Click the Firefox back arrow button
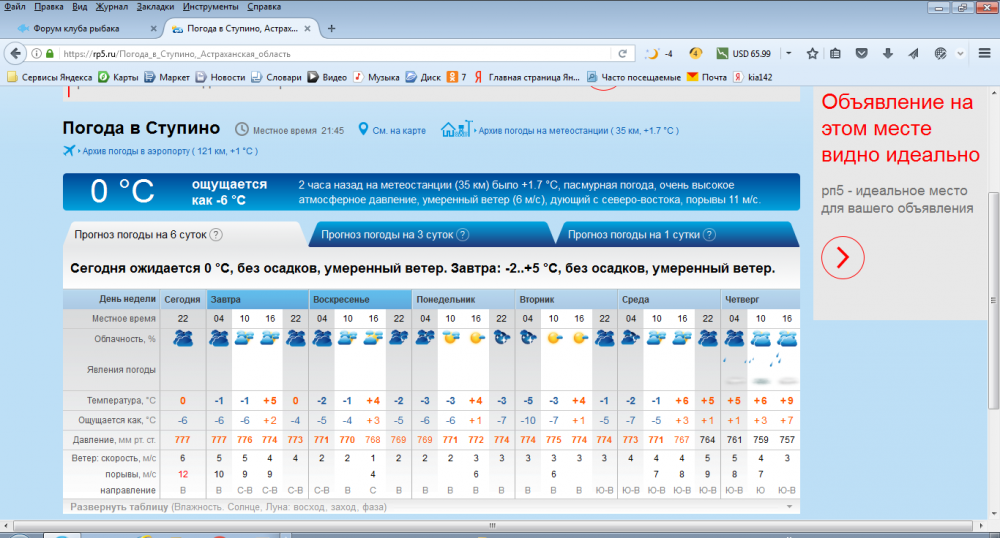This screenshot has height=538, width=1000. coord(16,53)
